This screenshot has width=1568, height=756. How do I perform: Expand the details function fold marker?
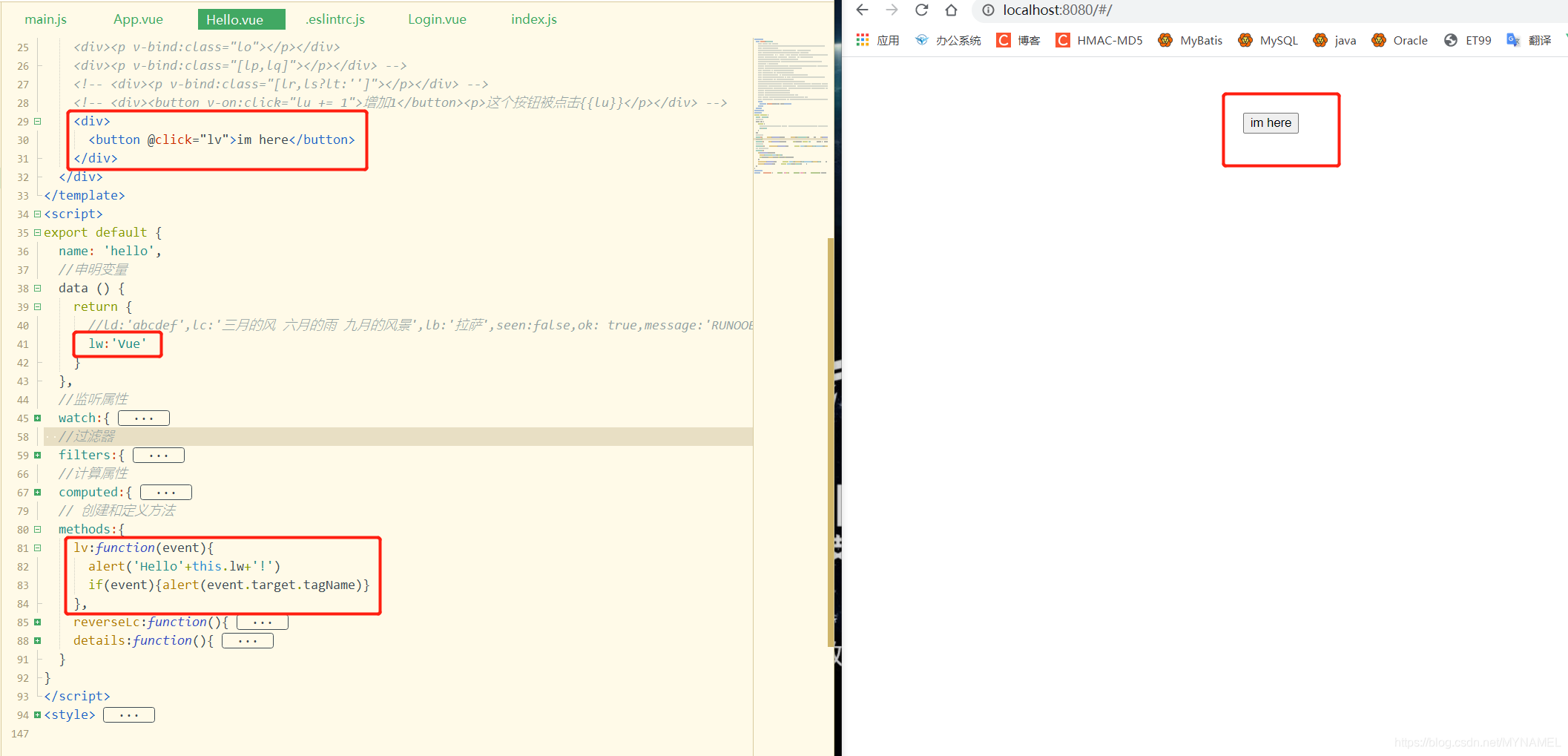[38, 640]
